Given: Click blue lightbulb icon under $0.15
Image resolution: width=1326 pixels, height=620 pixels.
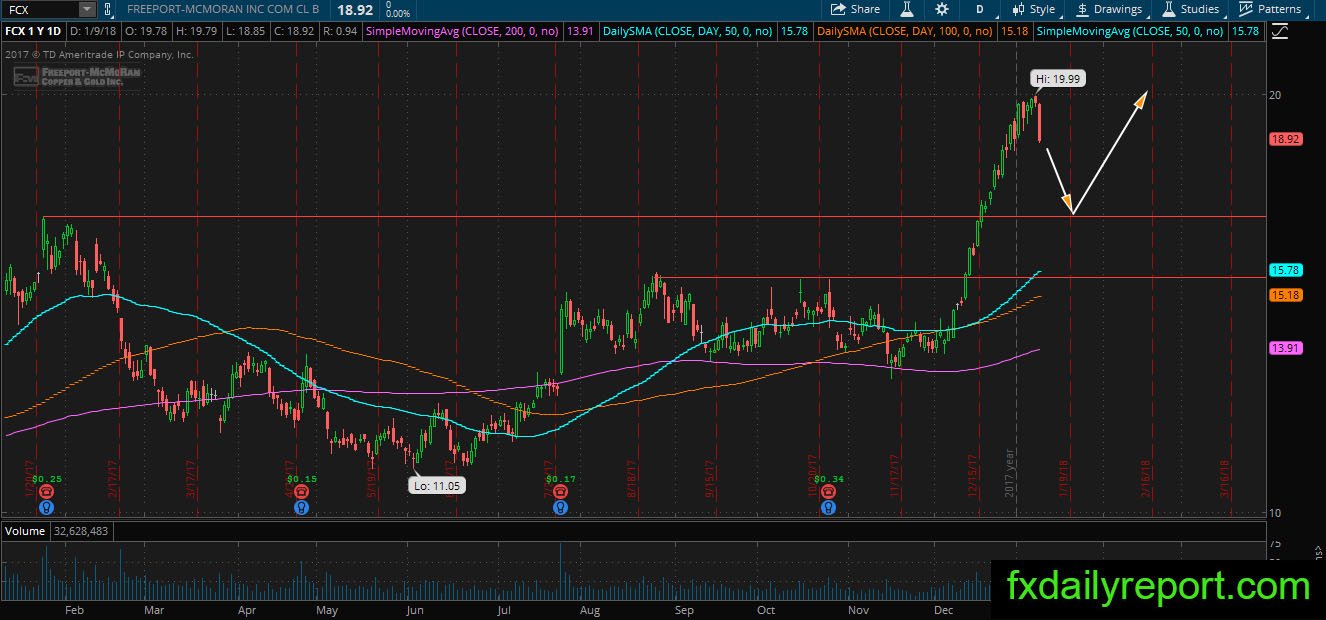Looking at the screenshot, I should [x=301, y=507].
